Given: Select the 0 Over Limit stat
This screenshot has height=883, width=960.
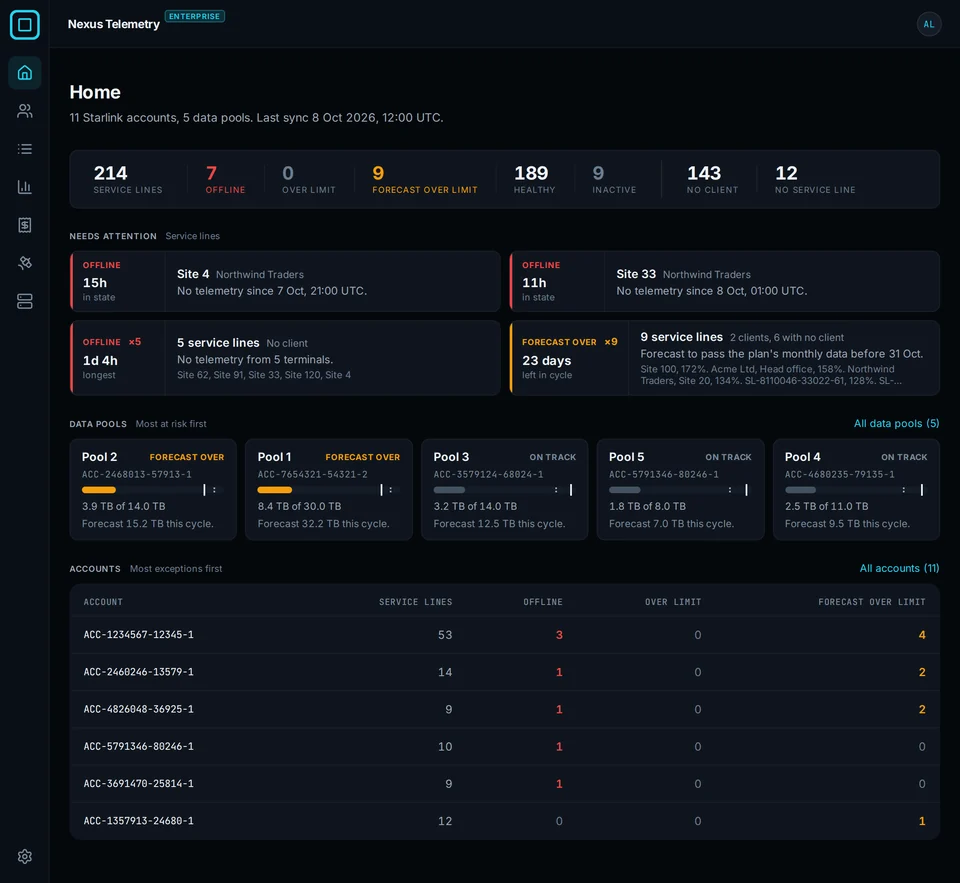Looking at the screenshot, I should [309, 179].
